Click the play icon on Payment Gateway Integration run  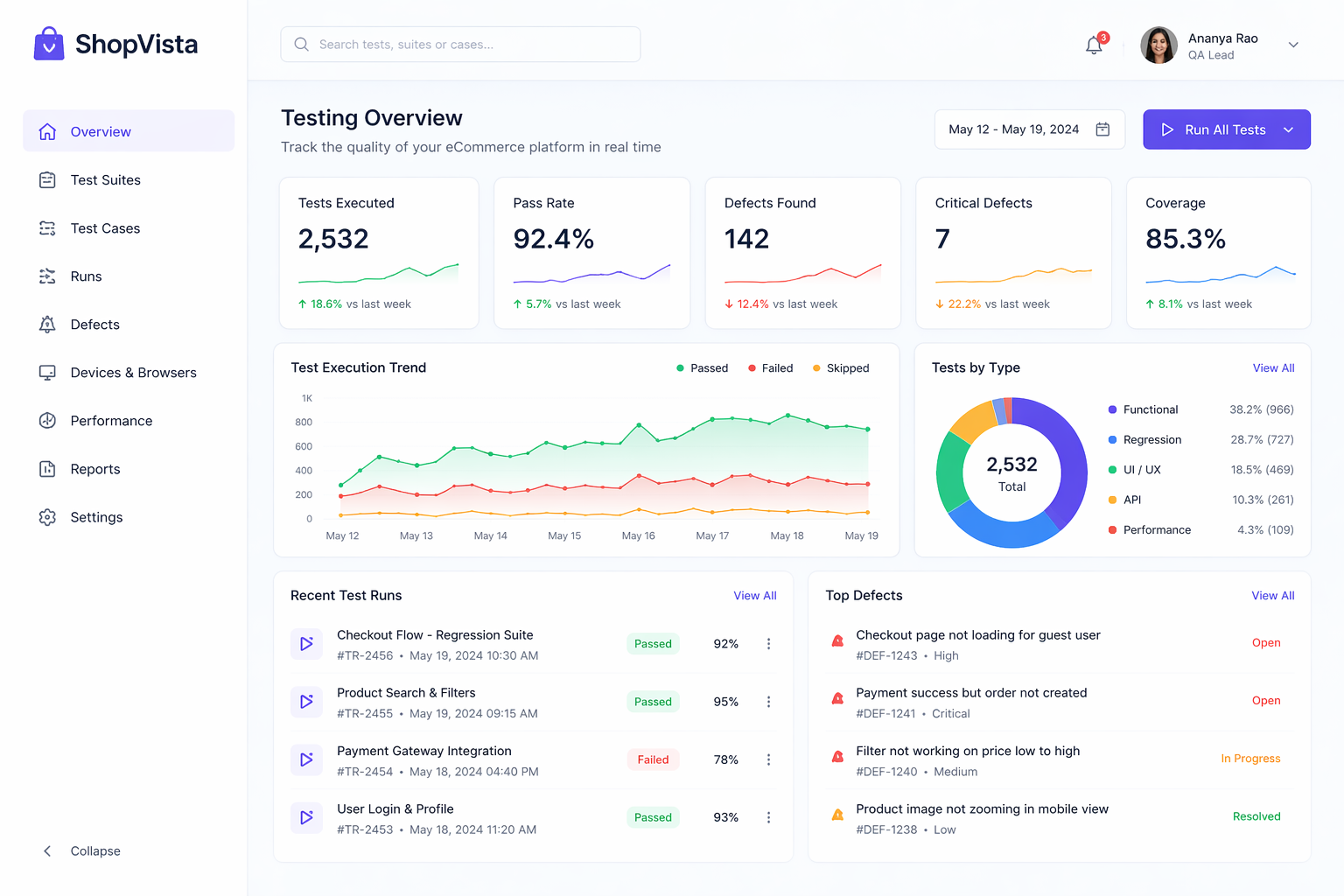306,759
